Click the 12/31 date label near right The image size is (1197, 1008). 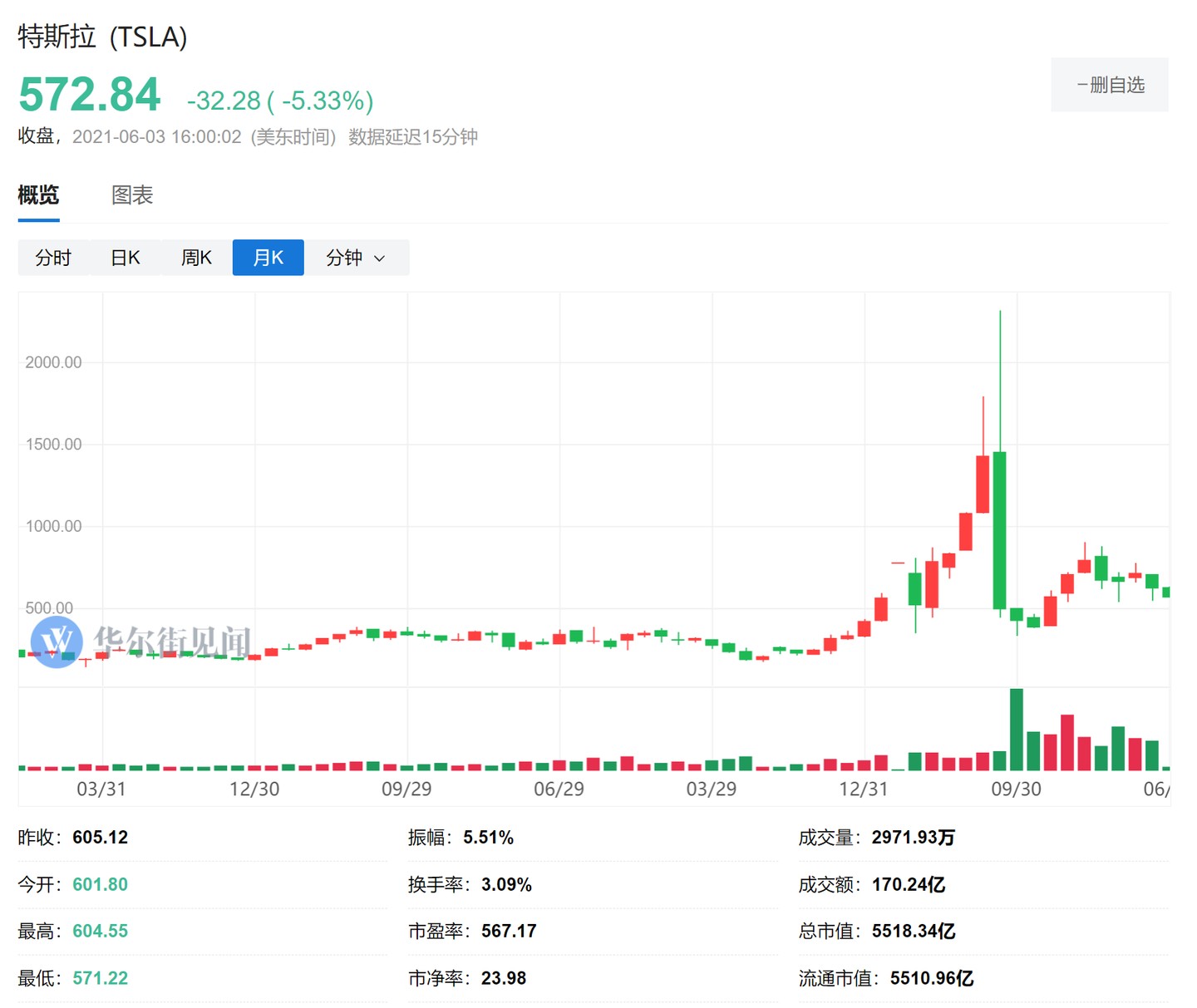point(863,789)
